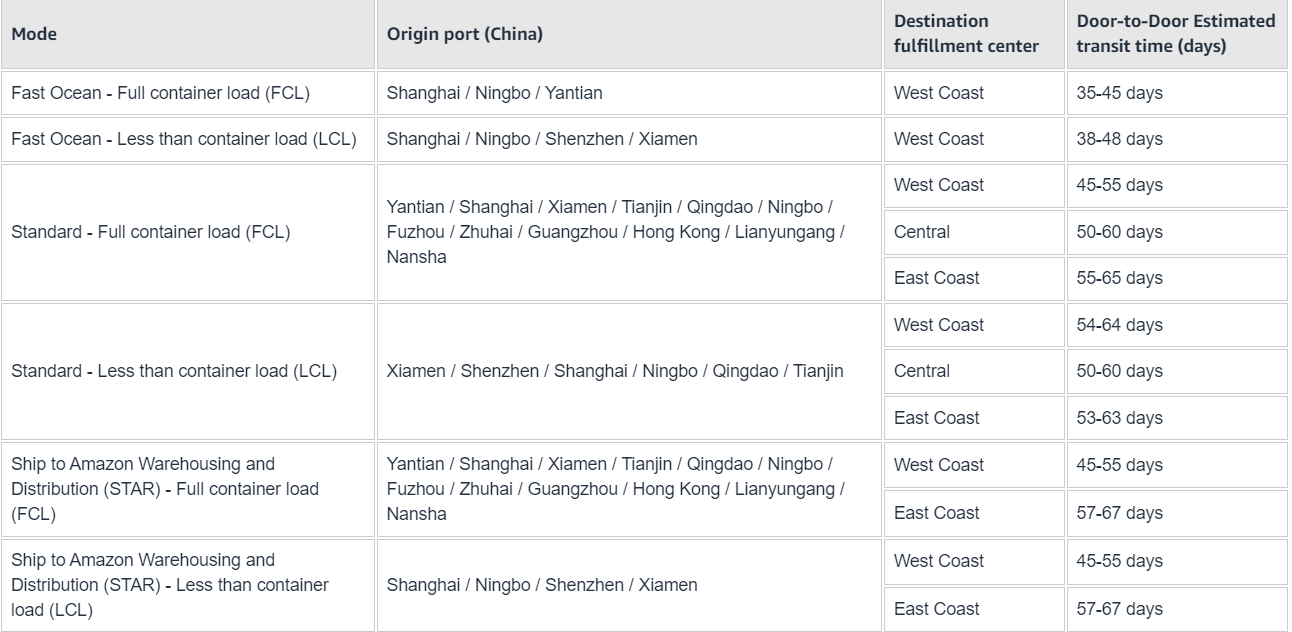Select the Origin port (China) header
Image resolution: width=1292 pixels, height=632 pixels.
(465, 34)
